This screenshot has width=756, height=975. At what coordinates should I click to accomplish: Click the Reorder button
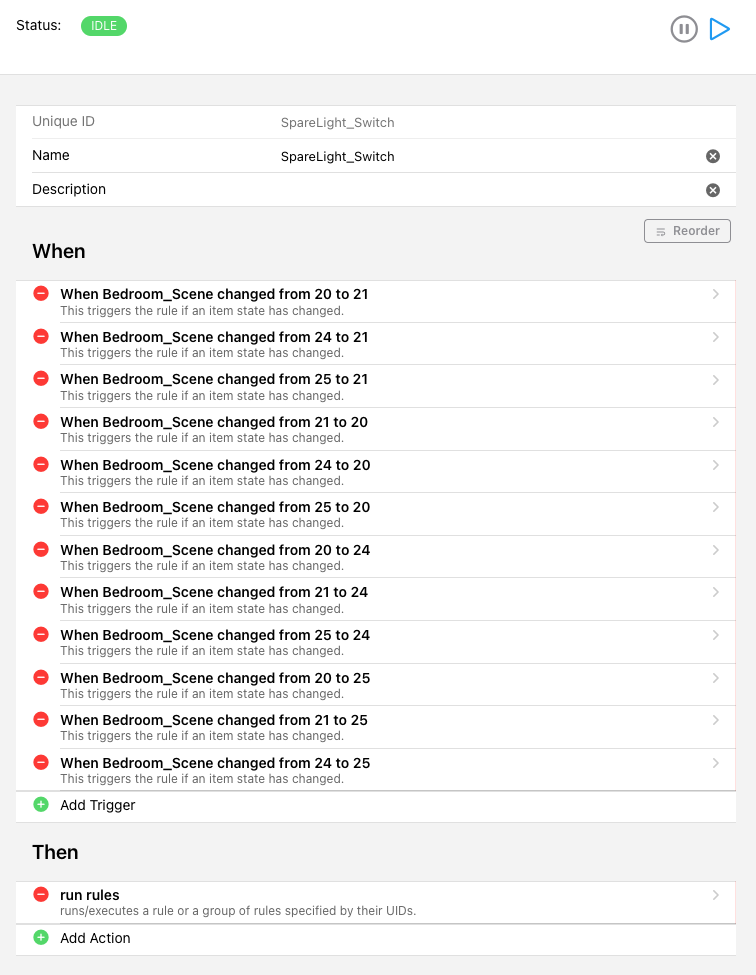click(688, 231)
